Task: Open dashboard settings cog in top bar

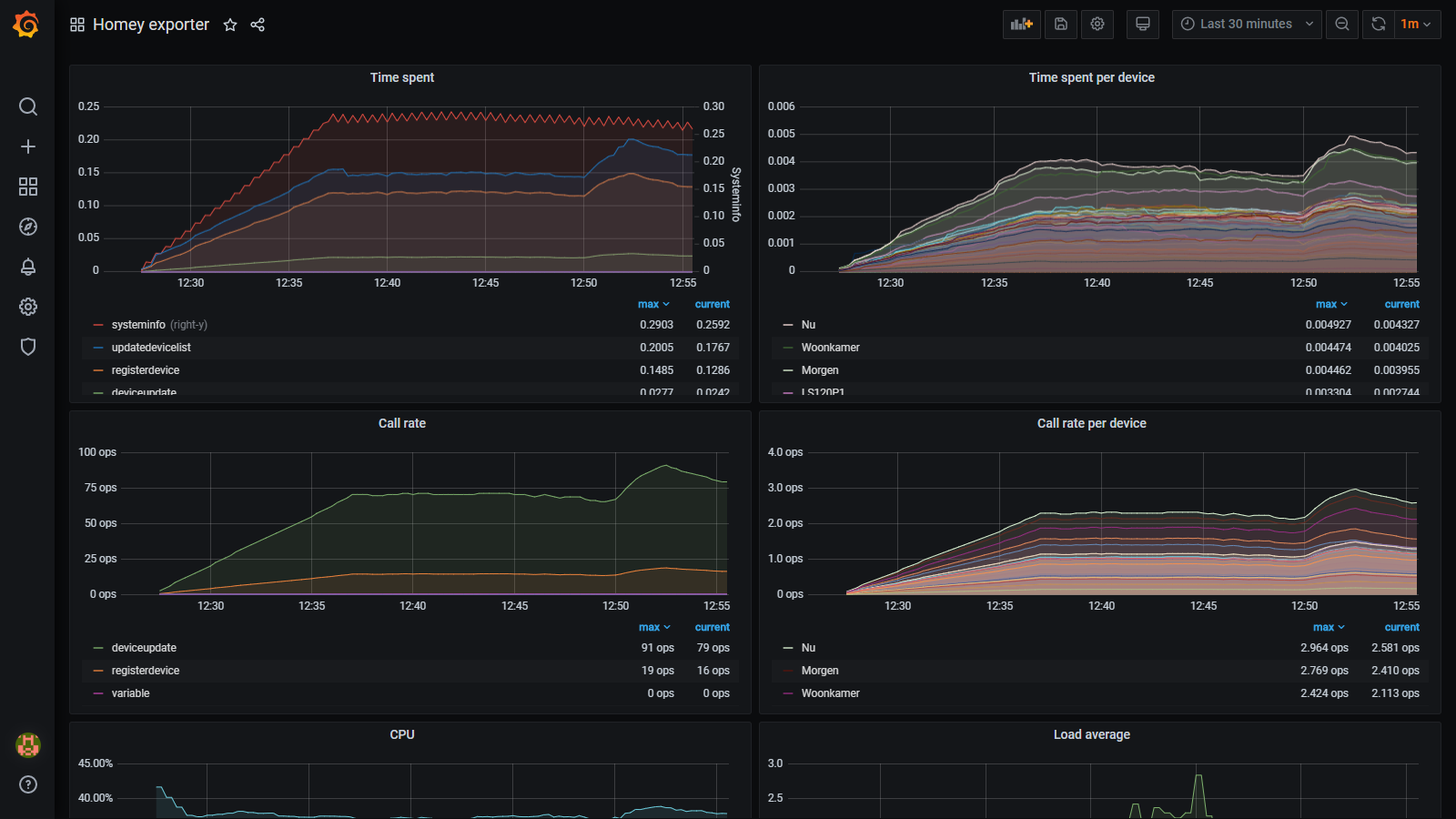Action: coord(1097,25)
